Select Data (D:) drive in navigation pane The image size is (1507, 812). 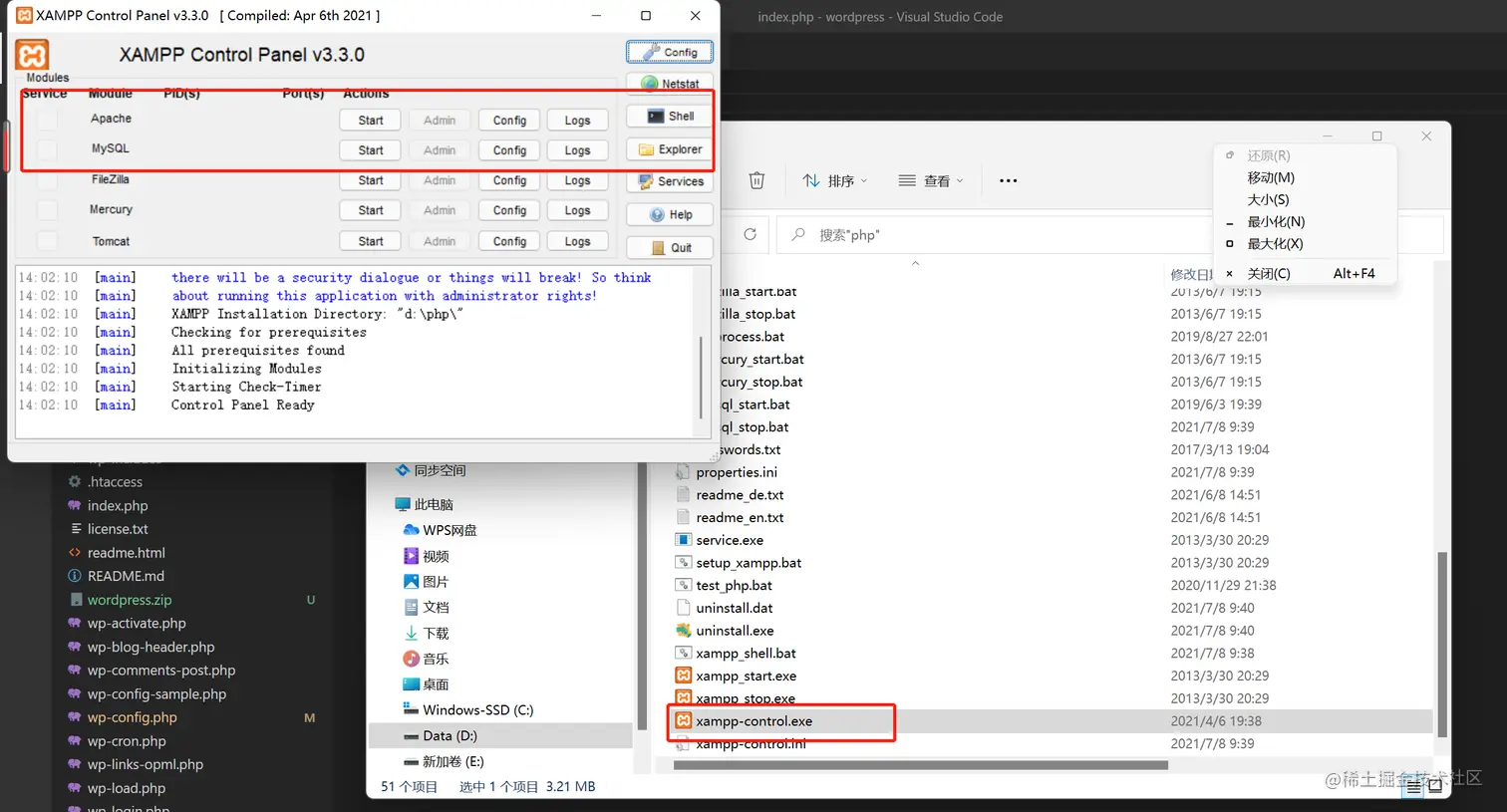[x=501, y=735]
